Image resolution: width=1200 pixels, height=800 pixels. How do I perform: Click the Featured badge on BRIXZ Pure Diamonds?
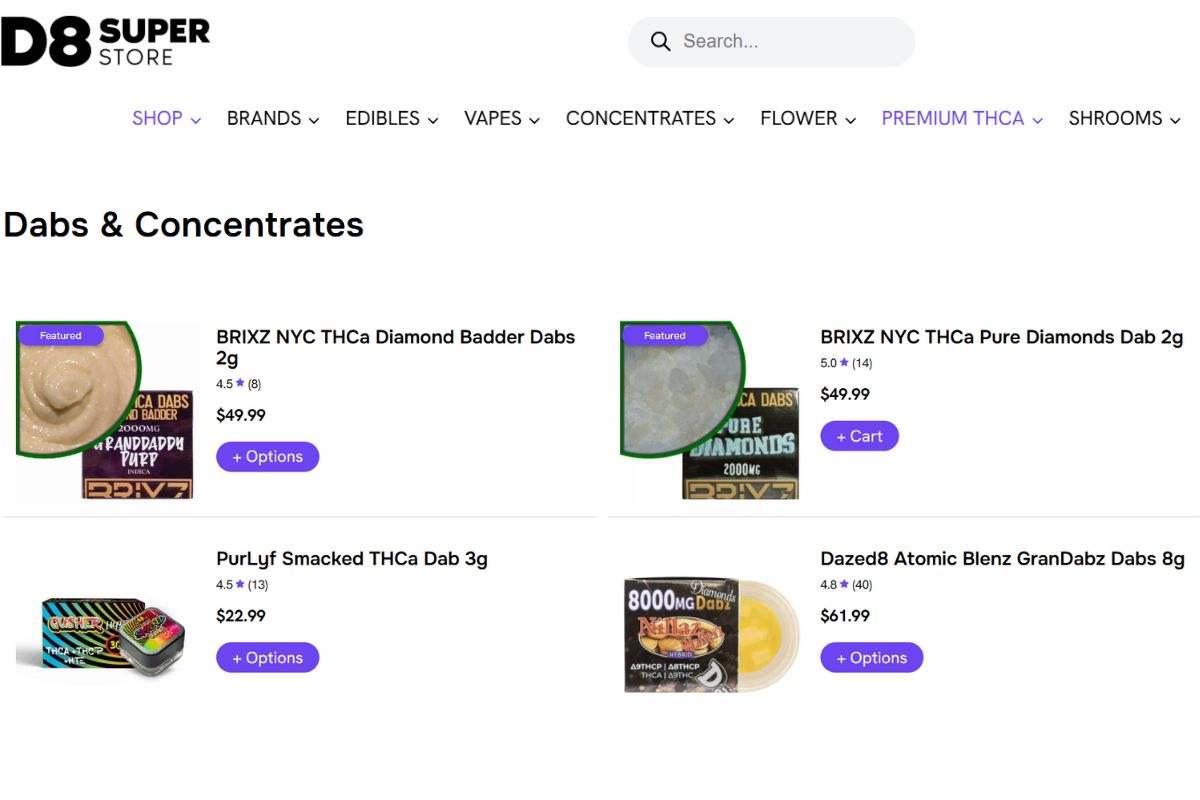[663, 335]
